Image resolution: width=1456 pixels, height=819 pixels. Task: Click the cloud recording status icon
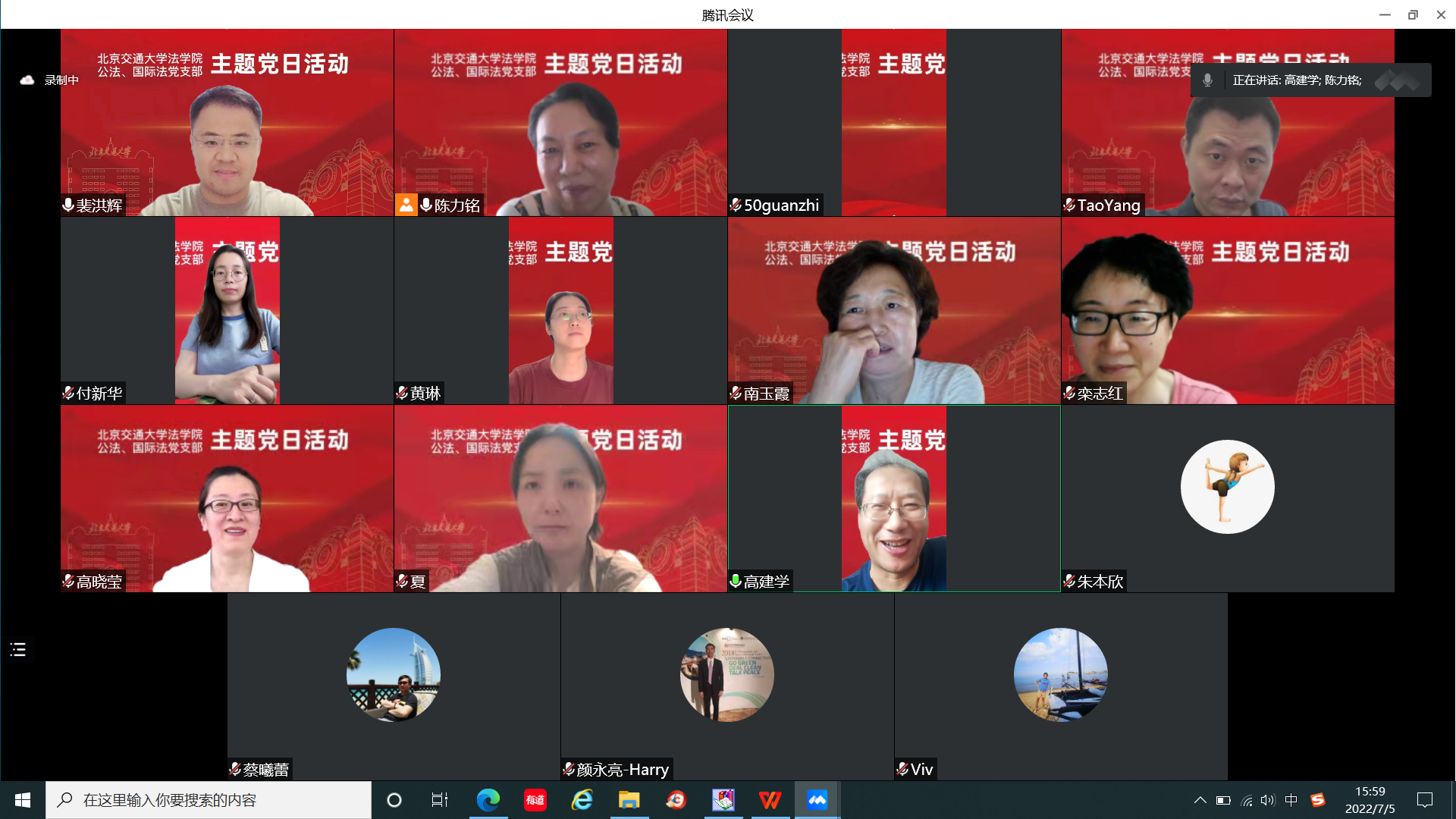coord(27,80)
